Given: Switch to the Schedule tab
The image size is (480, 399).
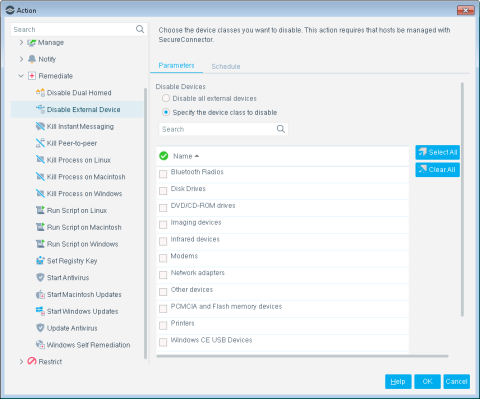Looking at the screenshot, I should (226, 66).
